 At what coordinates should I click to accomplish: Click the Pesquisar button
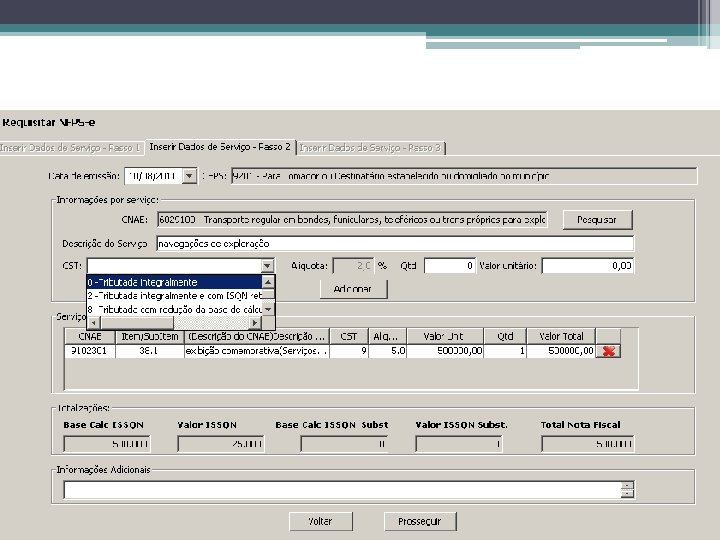(597, 220)
